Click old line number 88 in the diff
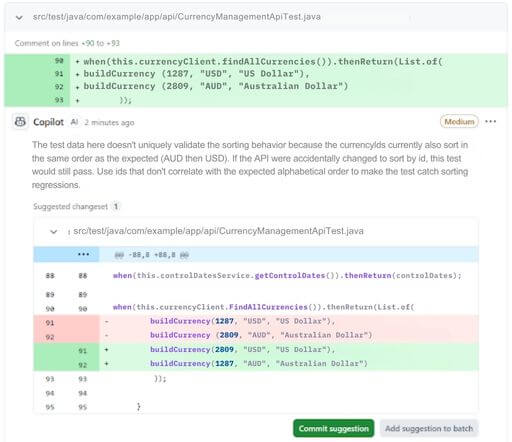 coord(50,276)
